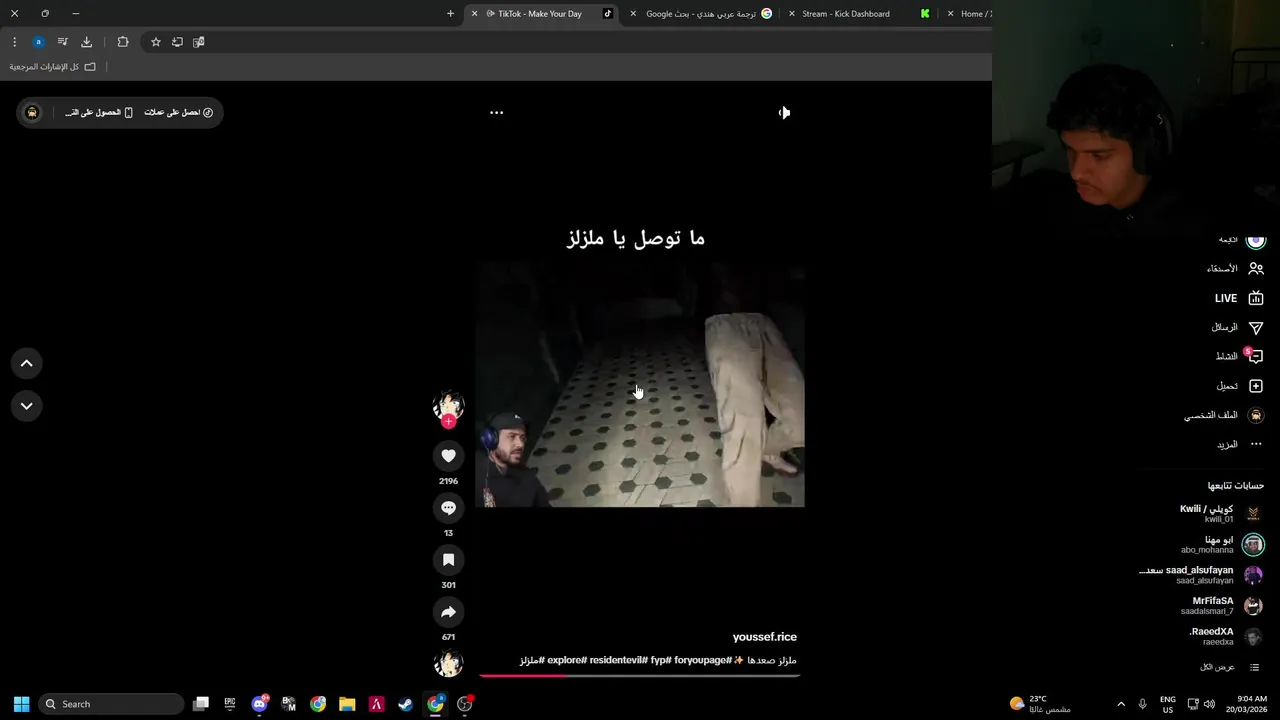1280x720 pixels.
Task: Click translate page icon in address bar
Action: [198, 42]
